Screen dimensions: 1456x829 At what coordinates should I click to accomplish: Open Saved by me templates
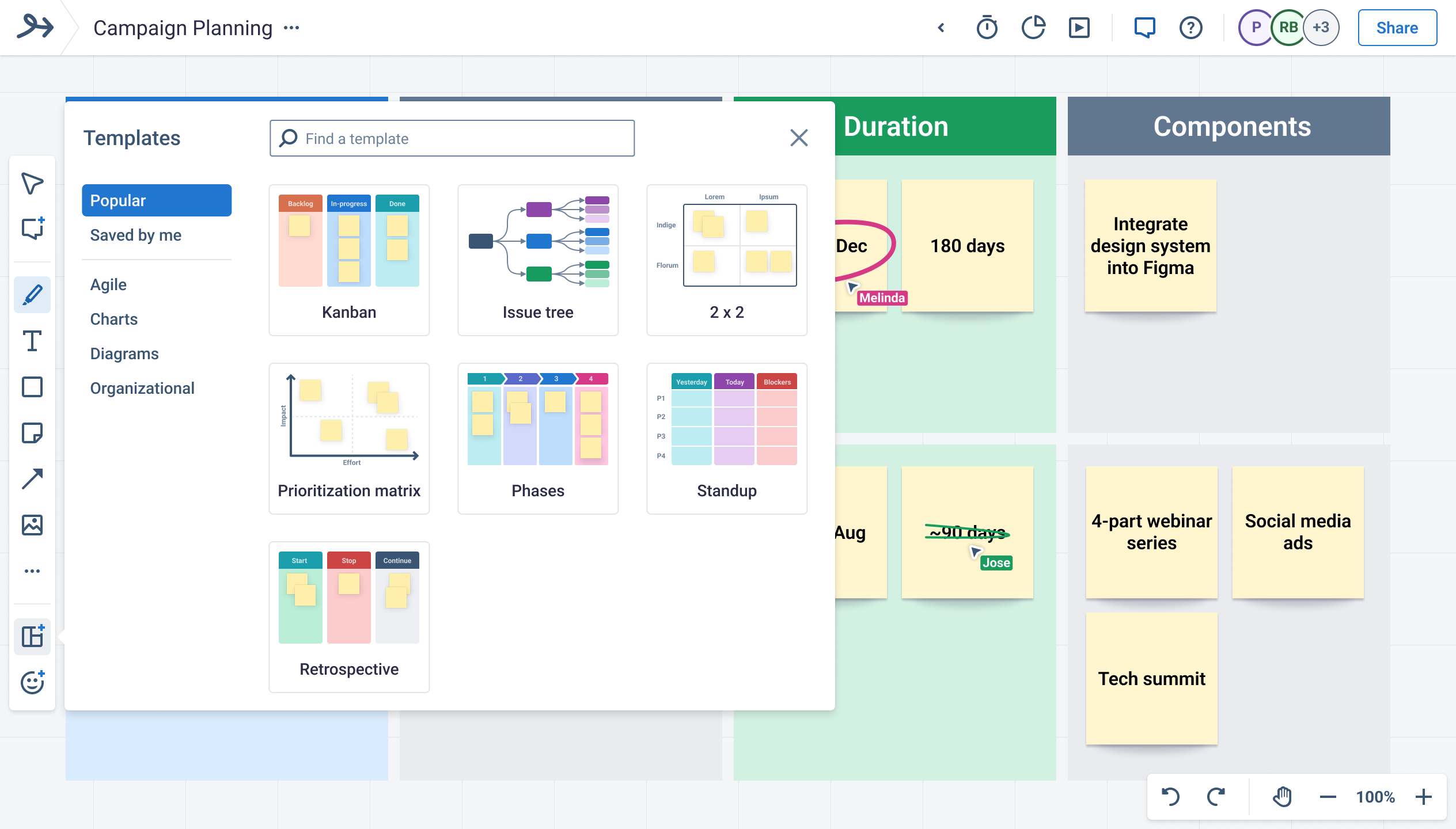[136, 235]
